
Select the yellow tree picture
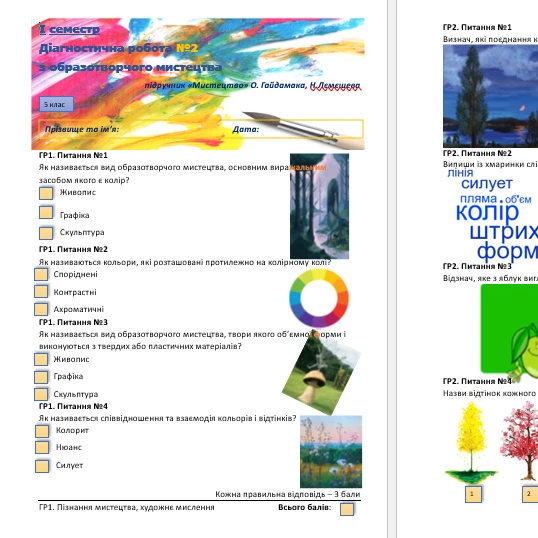coord(471,443)
